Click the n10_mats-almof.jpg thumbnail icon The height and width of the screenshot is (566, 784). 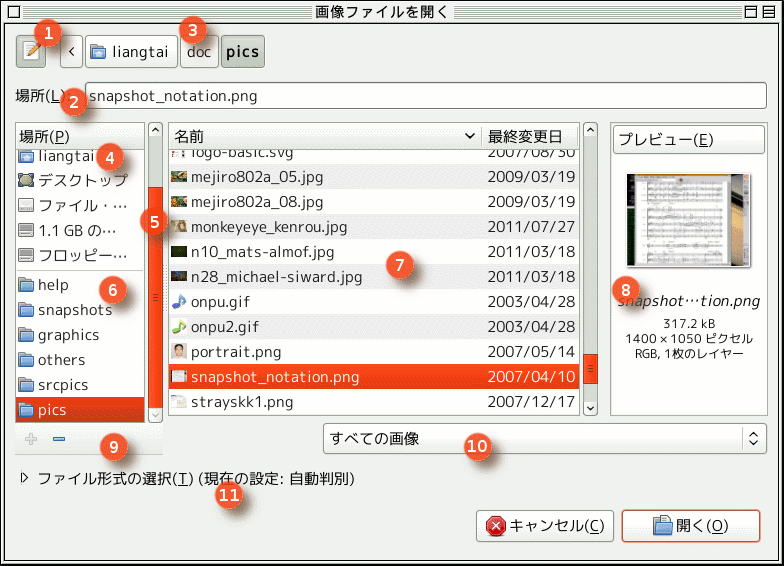click(x=179, y=251)
